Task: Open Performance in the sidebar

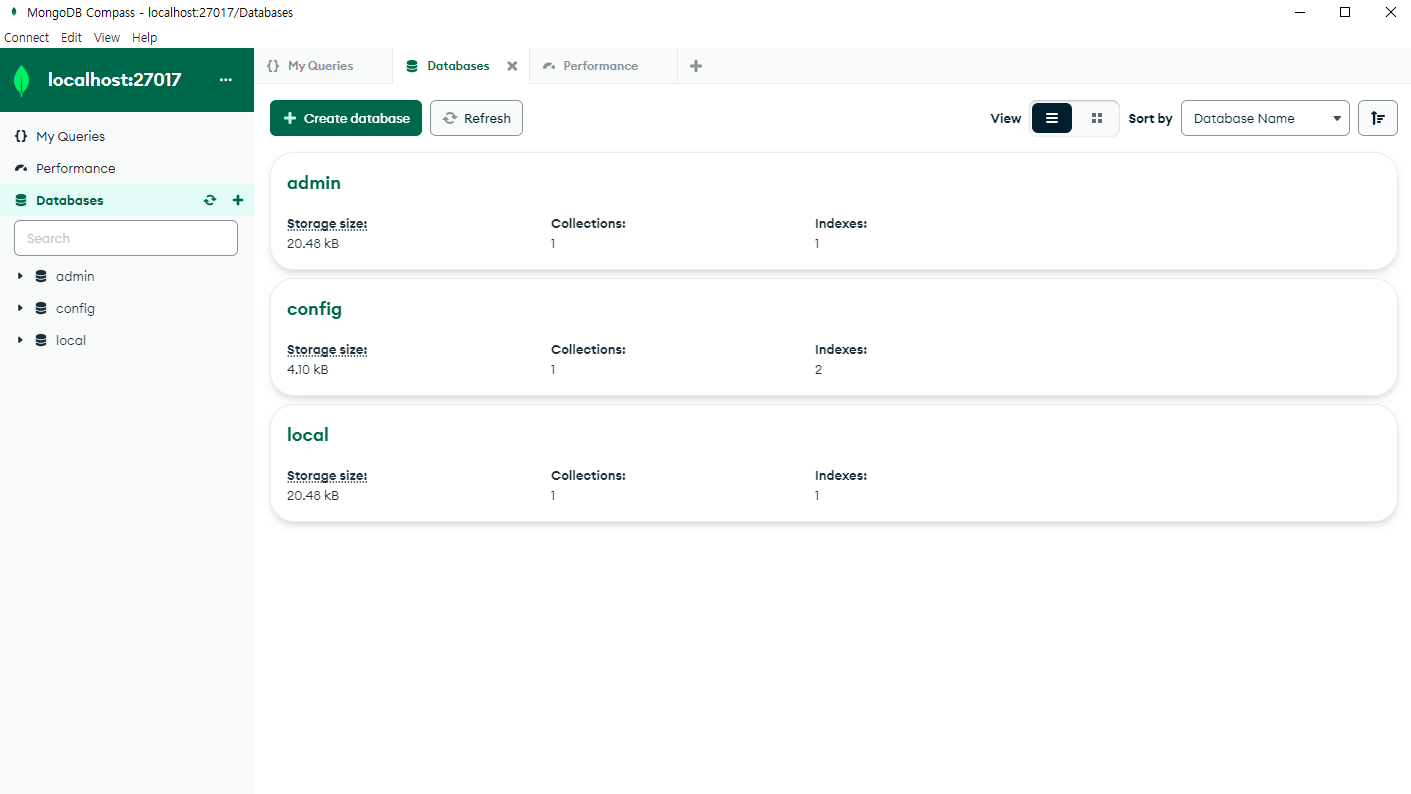Action: coord(127,168)
